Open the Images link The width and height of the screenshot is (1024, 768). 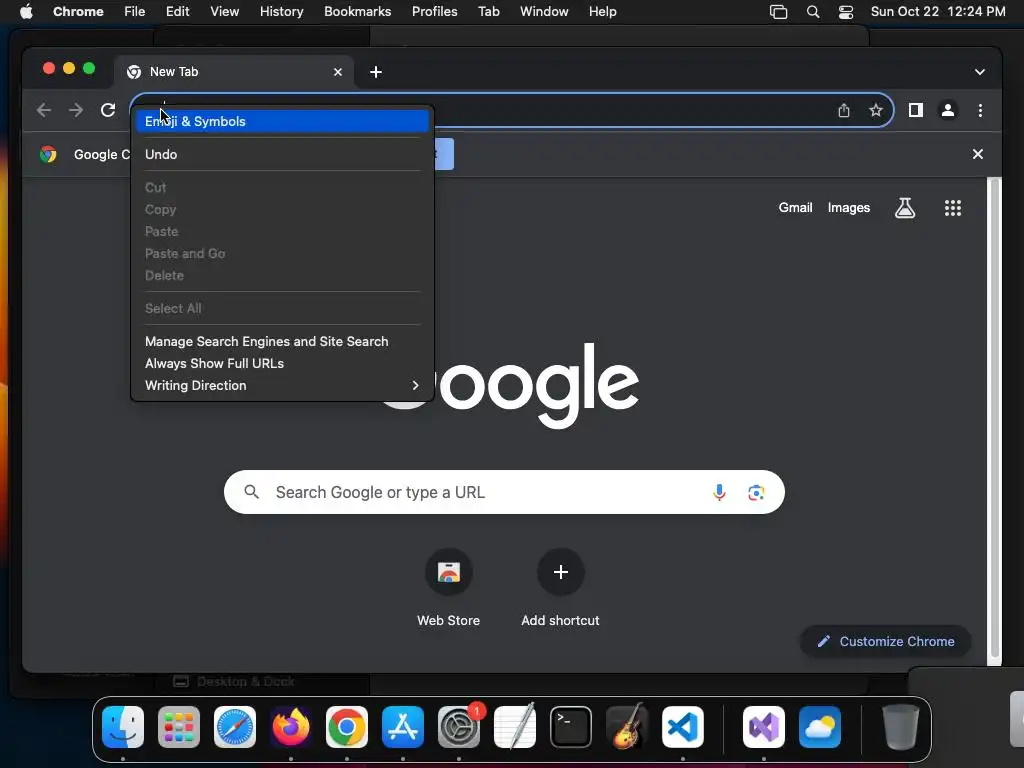[848, 208]
